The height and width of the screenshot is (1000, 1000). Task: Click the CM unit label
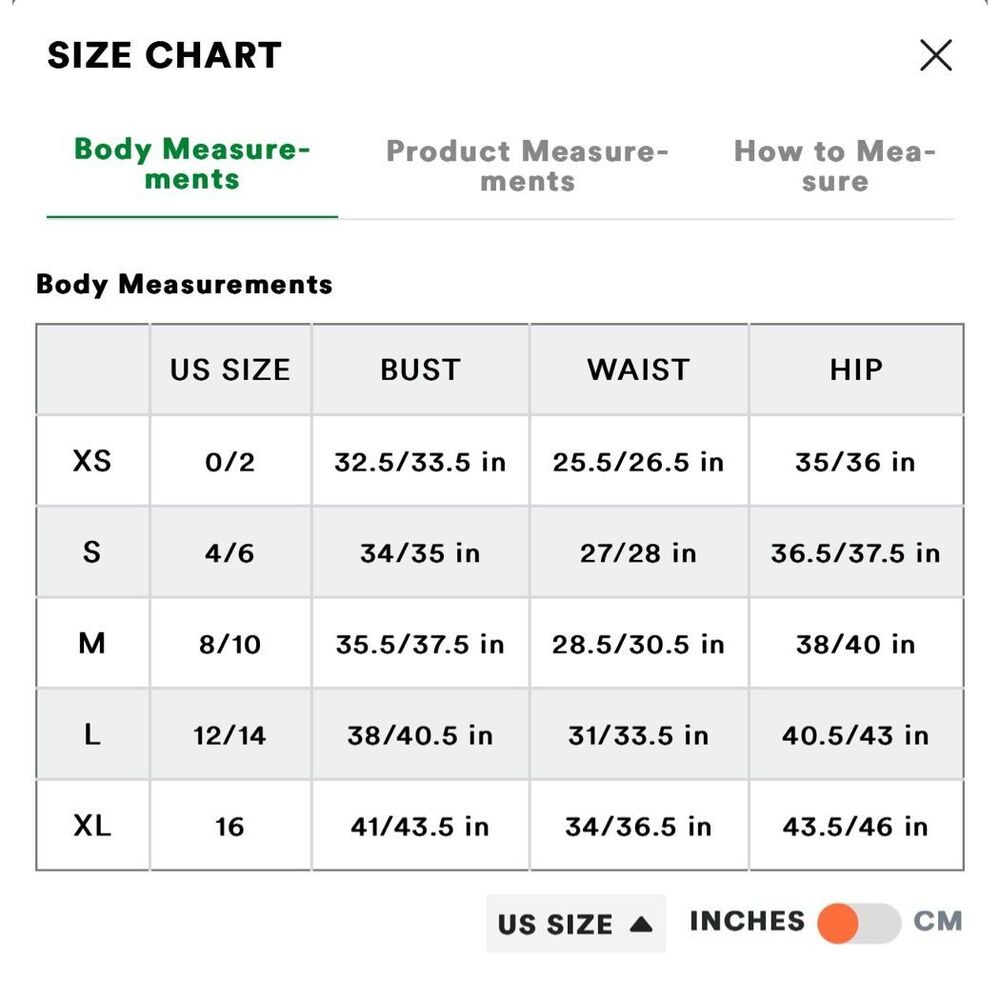point(937,921)
